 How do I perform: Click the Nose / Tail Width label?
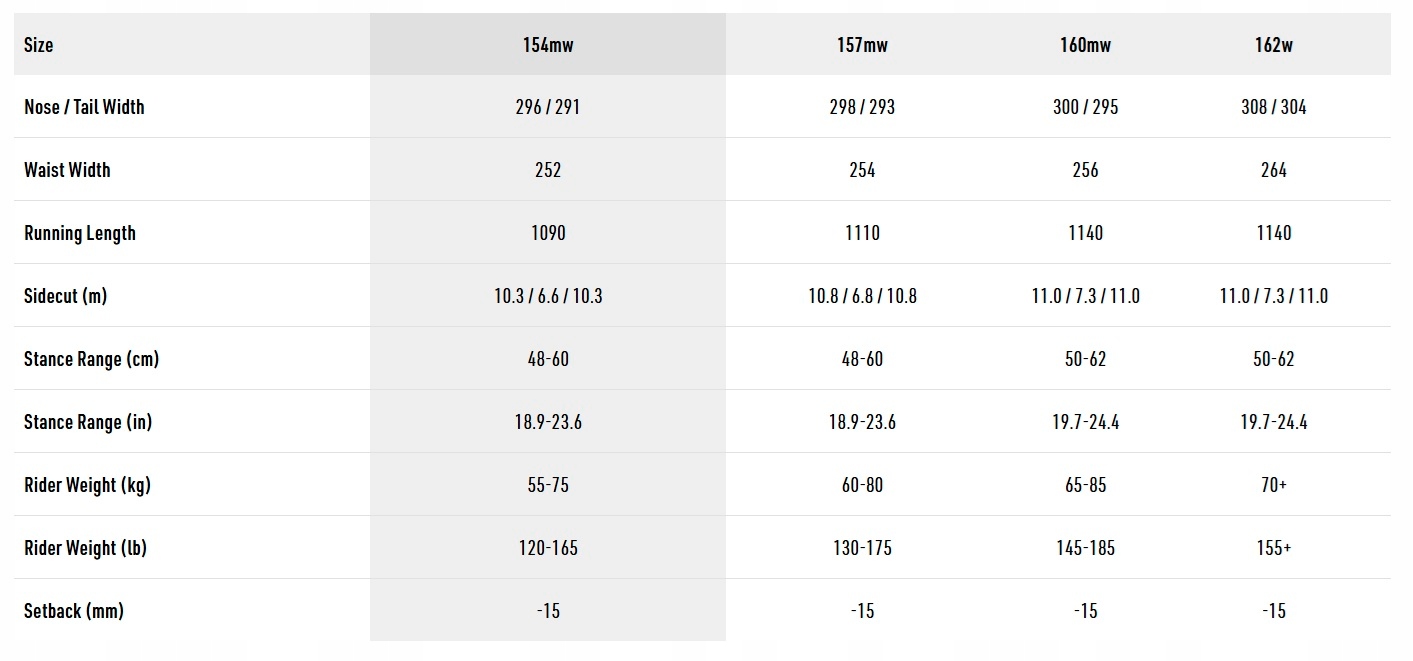(x=84, y=107)
